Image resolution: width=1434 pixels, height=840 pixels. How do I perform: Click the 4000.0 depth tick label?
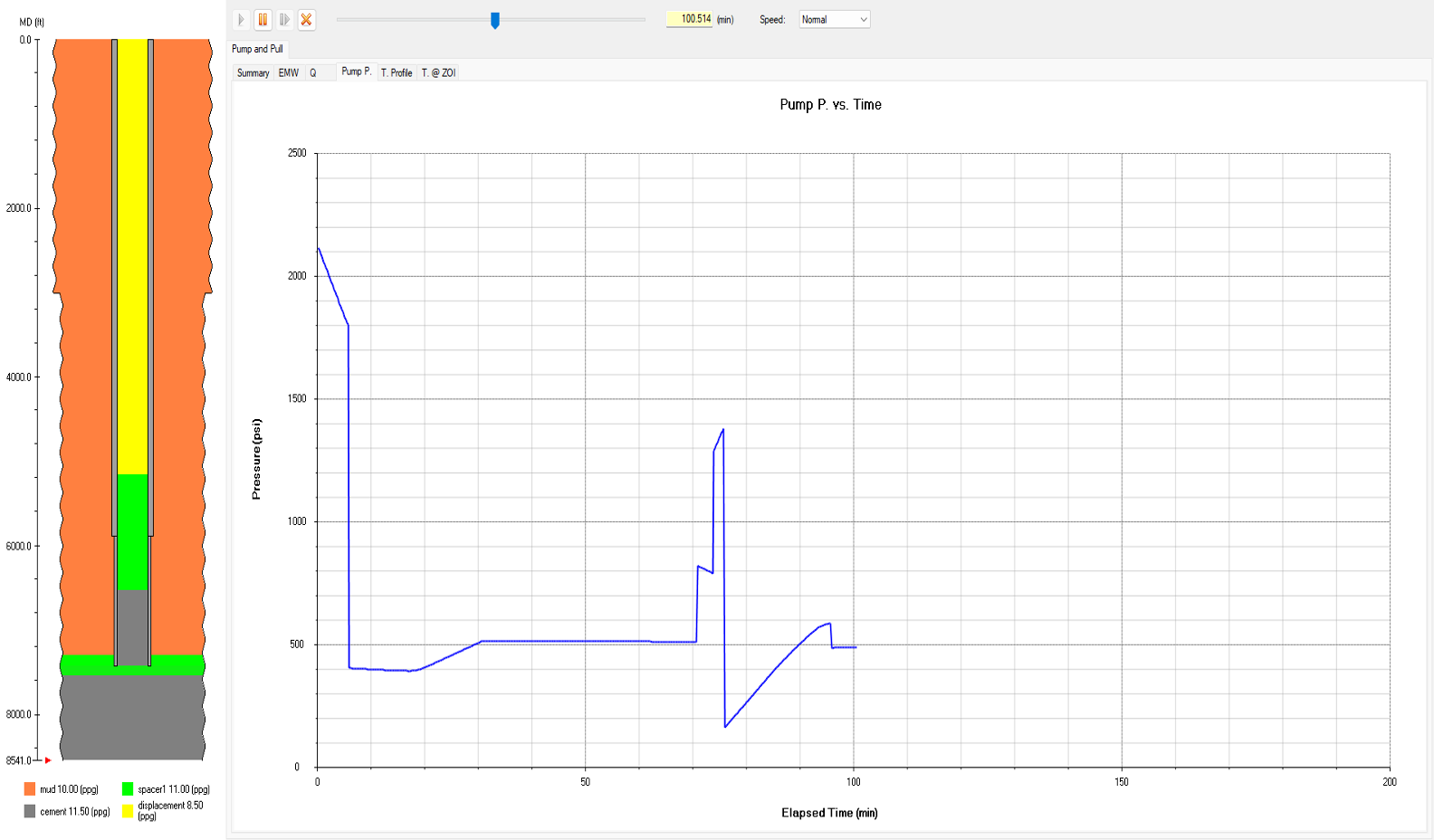point(18,377)
